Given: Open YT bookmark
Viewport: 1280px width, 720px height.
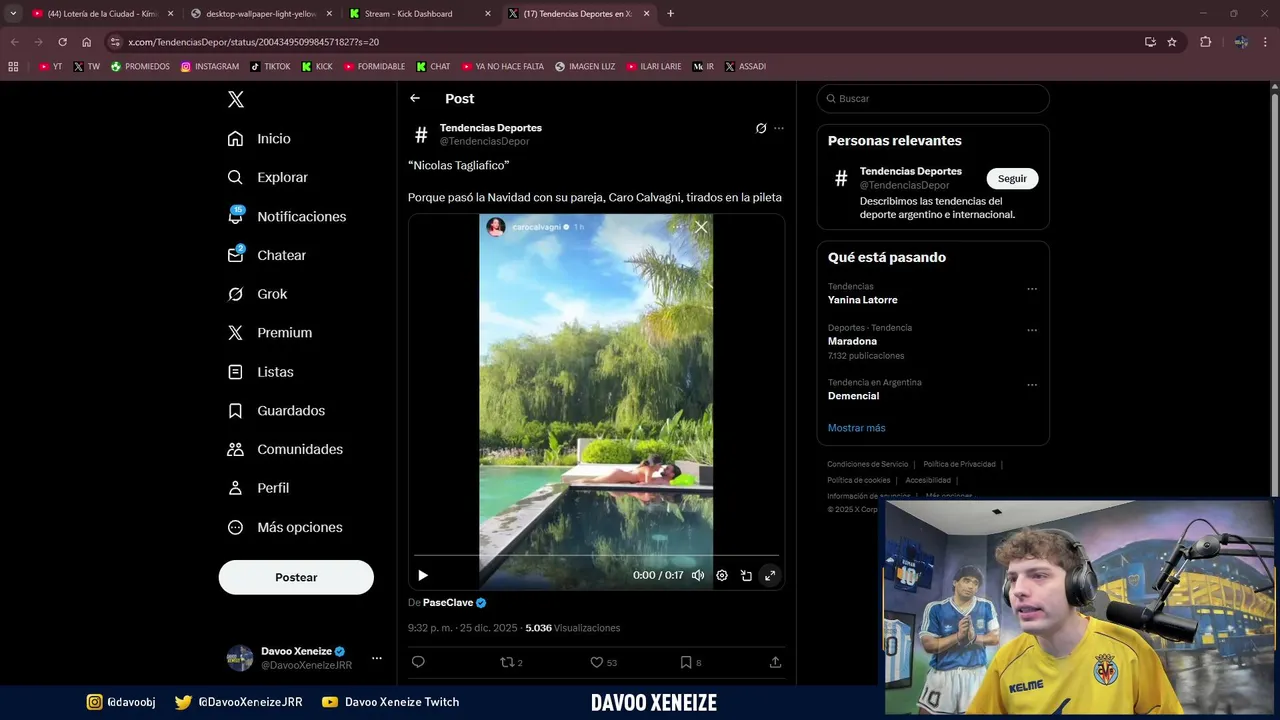Looking at the screenshot, I should point(50,67).
